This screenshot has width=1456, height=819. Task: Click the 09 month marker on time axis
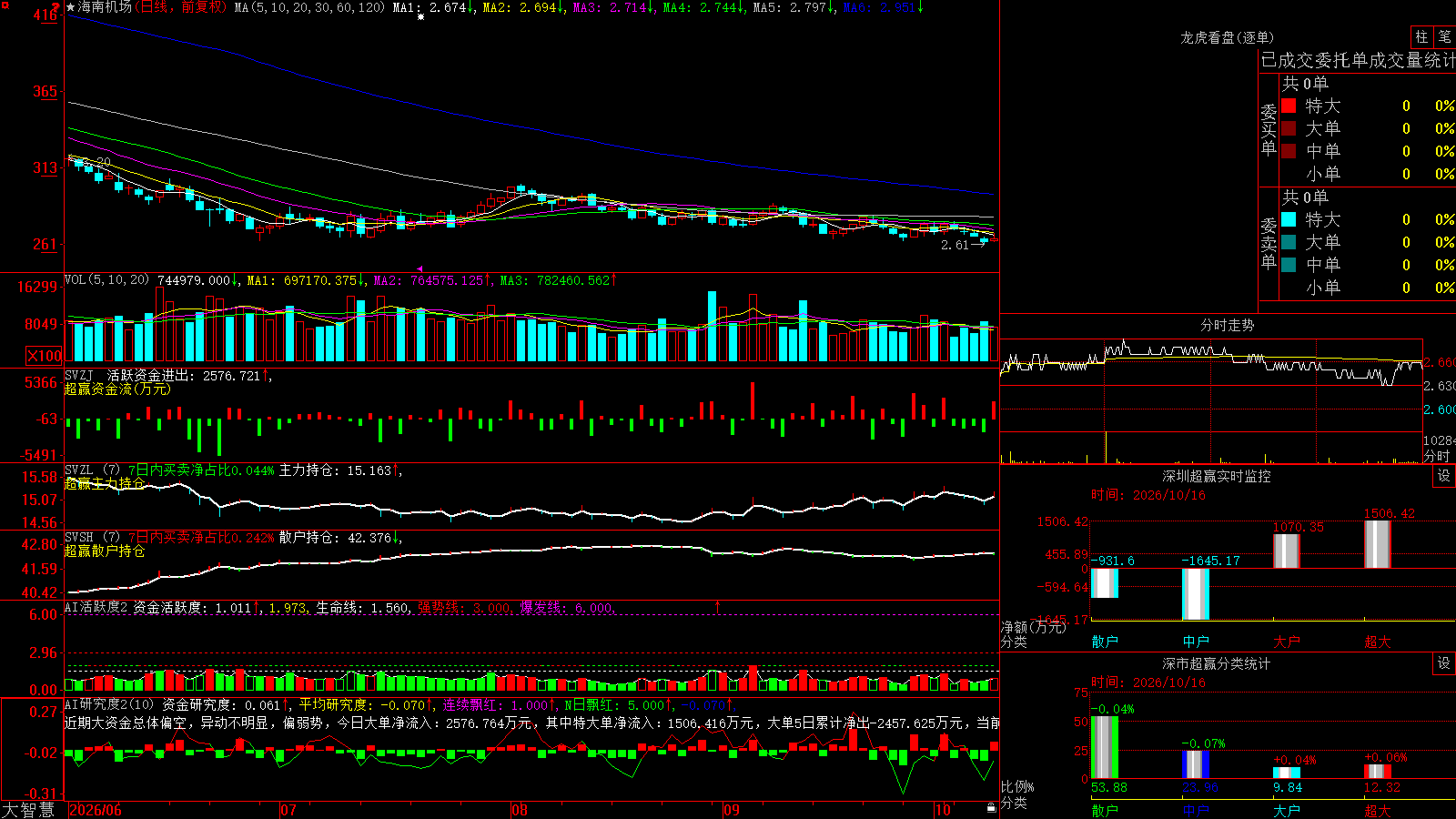click(732, 810)
